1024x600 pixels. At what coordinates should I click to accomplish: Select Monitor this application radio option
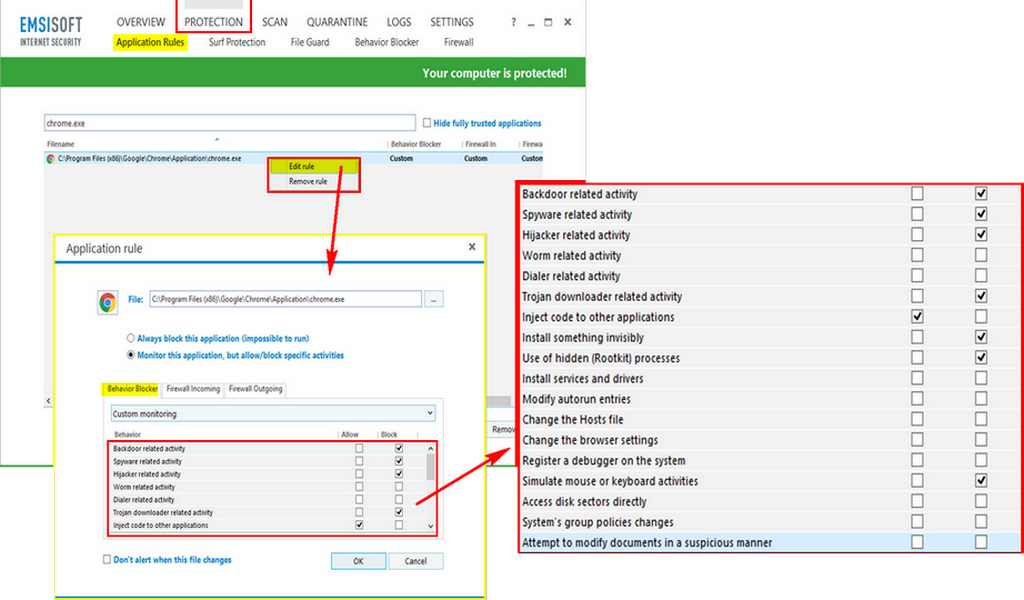coord(131,355)
